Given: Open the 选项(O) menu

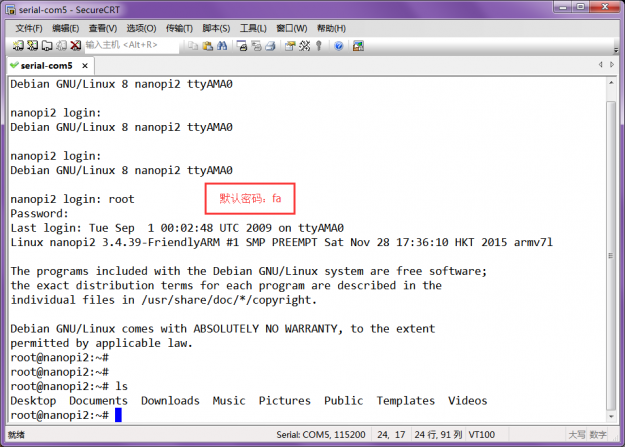Looking at the screenshot, I should [141, 28].
